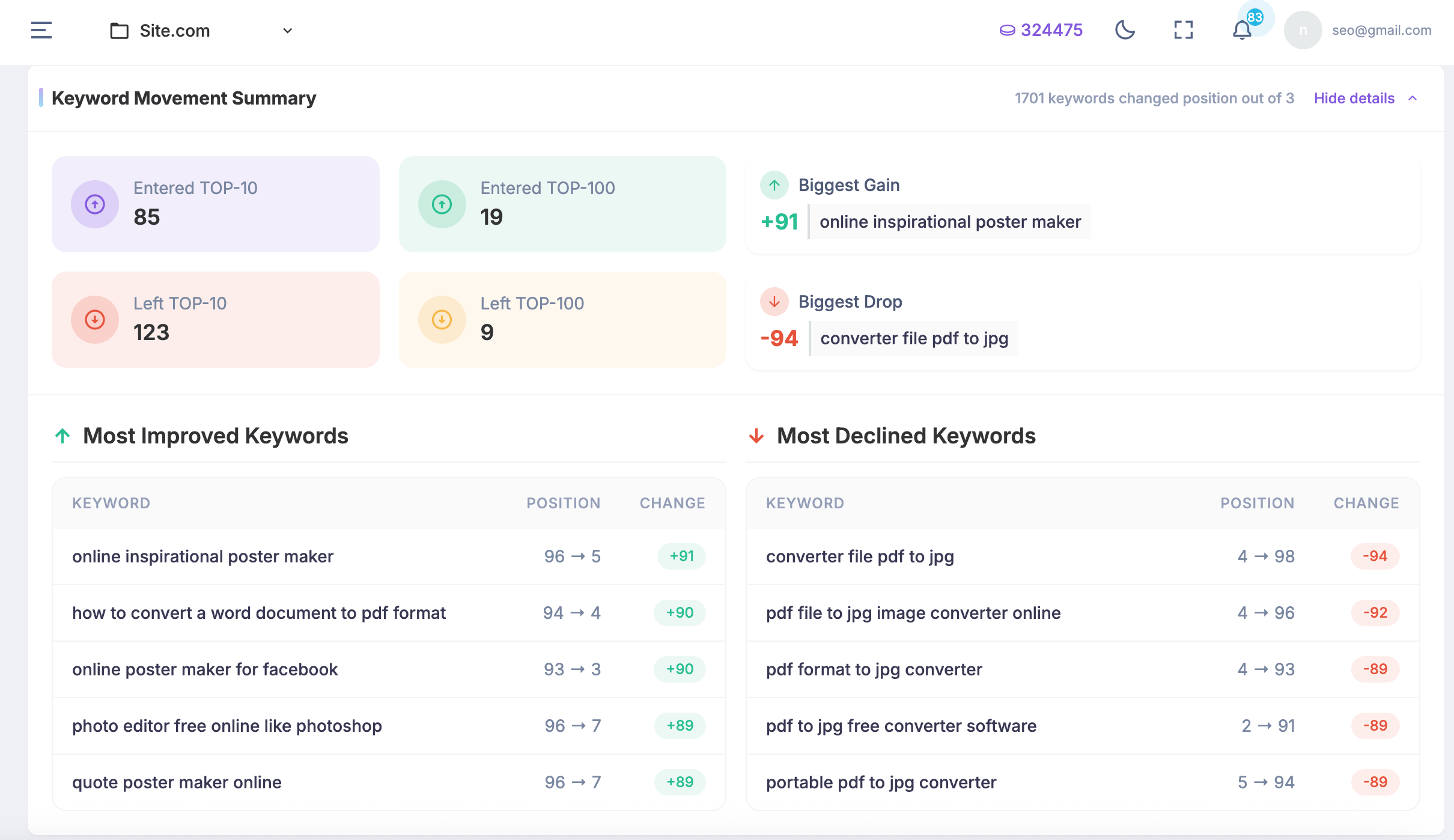This screenshot has width=1454, height=840.
Task: Enable dark mode with the moon icon
Action: [1126, 29]
